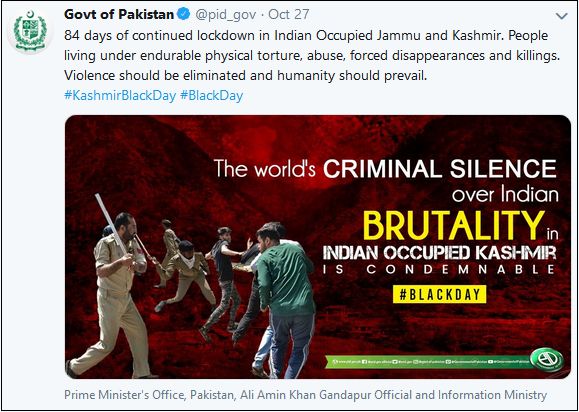Open tagged Prime Minister's Office, Pakistan
The height and width of the screenshot is (412, 579).
149,395
